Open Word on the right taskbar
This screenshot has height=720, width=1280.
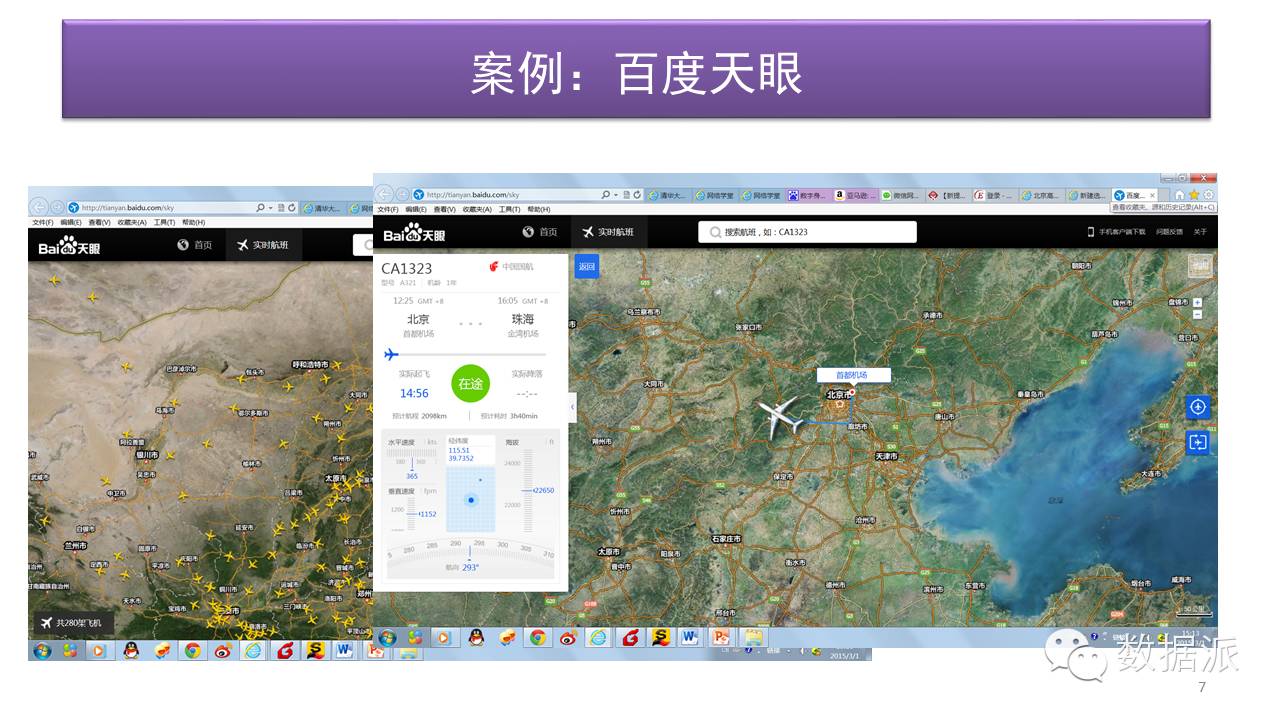690,637
